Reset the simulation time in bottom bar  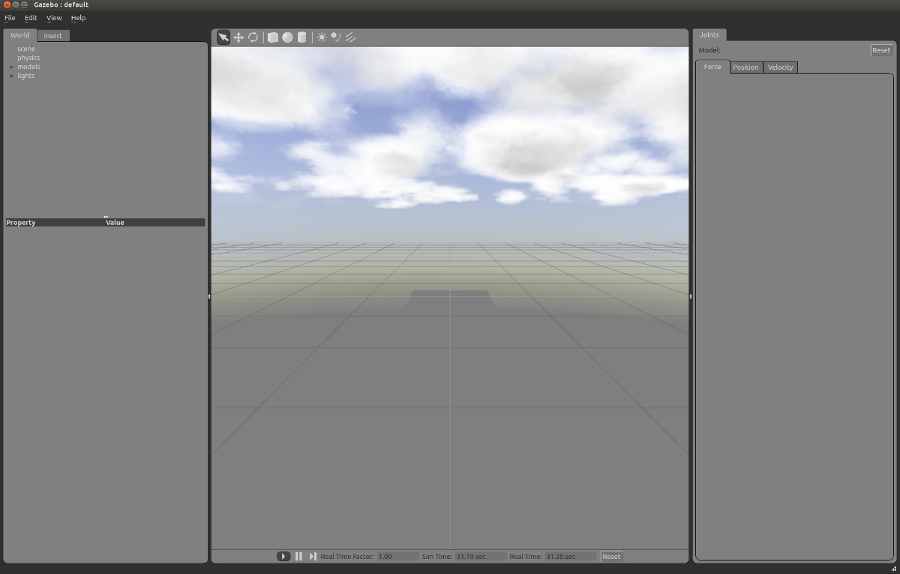[x=611, y=556]
